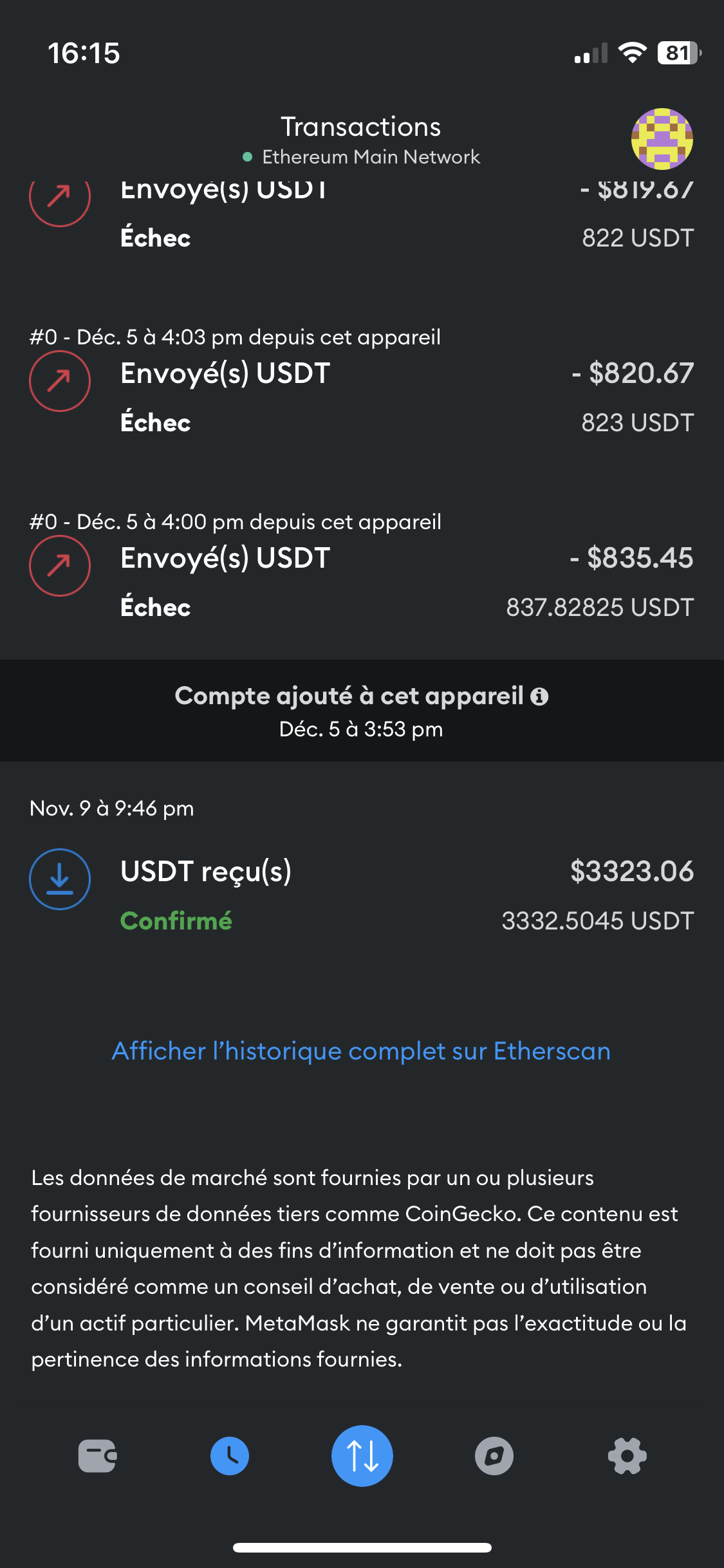
Task: Open the failed 823 USDT transaction
Action: (360, 397)
